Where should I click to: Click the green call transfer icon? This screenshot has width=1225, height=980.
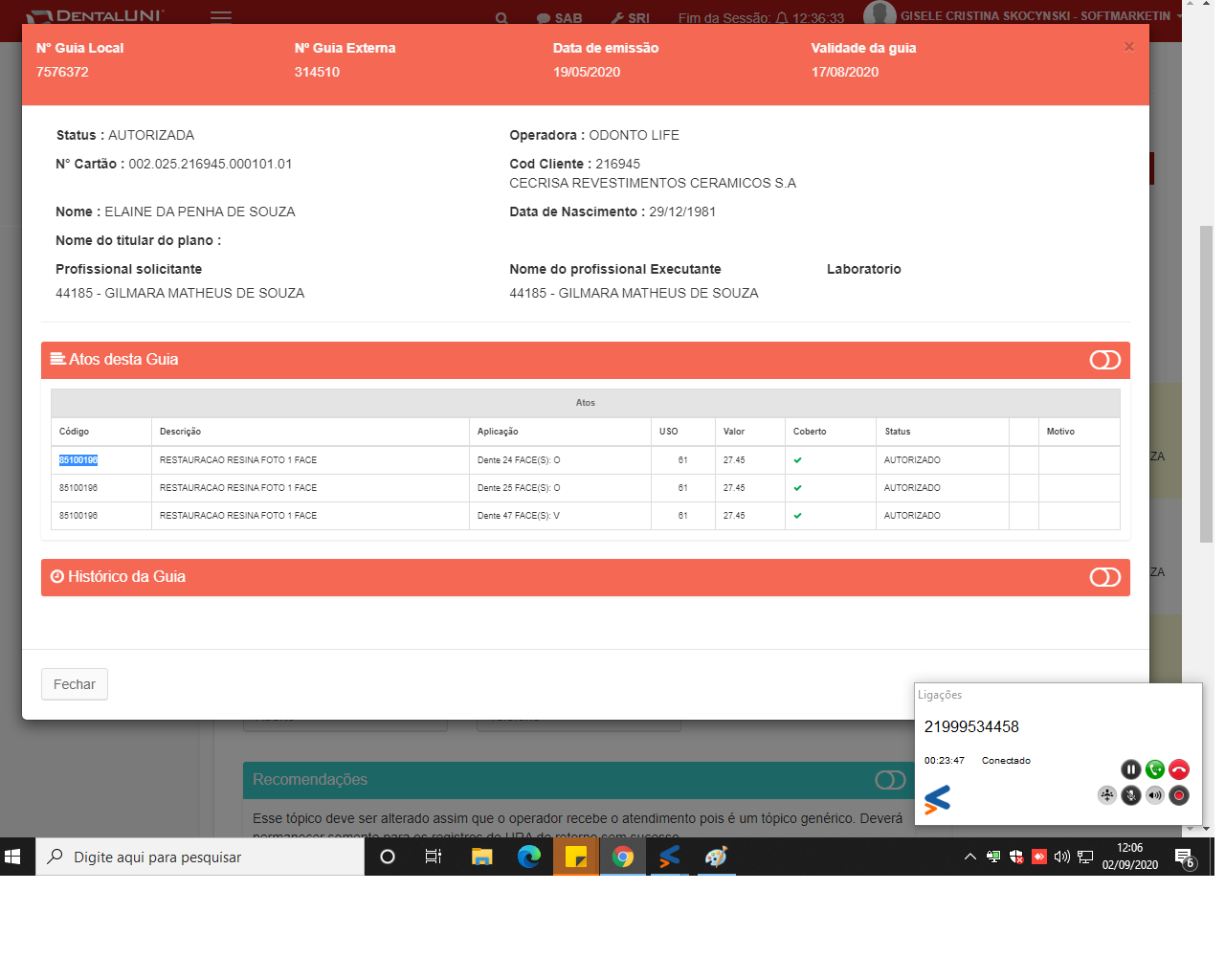pos(1155,769)
